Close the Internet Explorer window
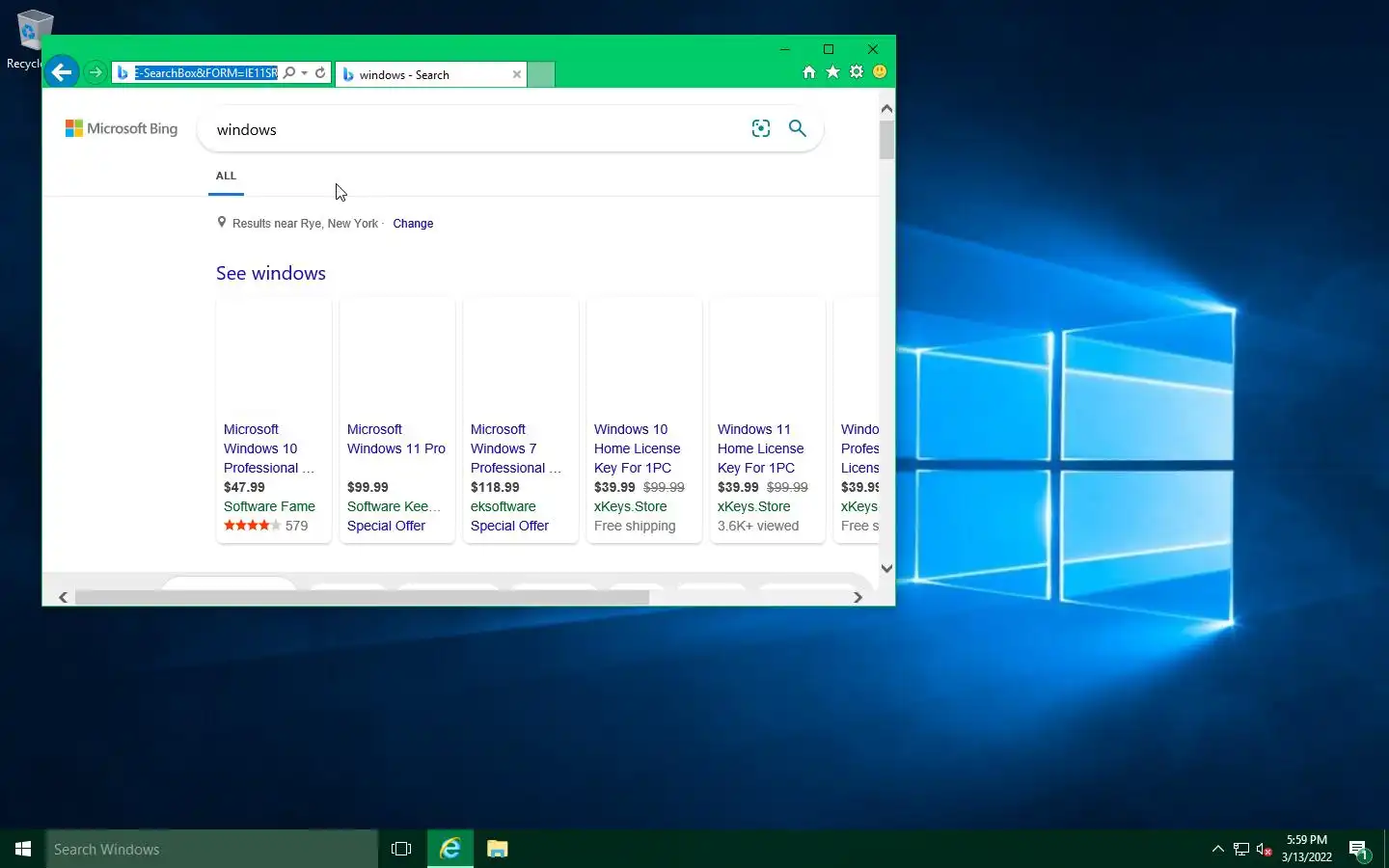Image resolution: width=1389 pixels, height=868 pixels. 873,49
